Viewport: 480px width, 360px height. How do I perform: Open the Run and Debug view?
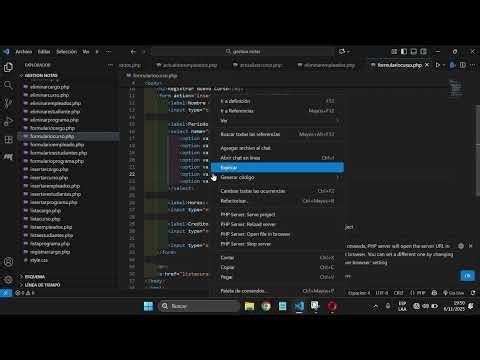pyautogui.click(x=8, y=121)
